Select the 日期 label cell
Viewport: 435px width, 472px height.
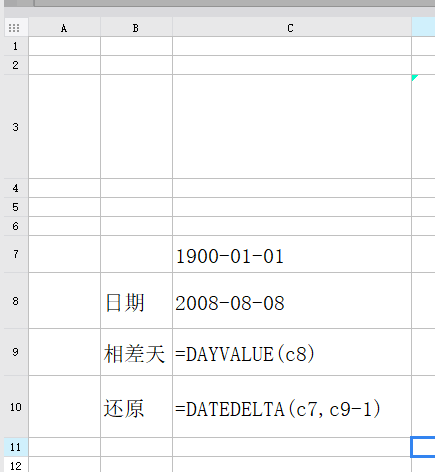point(136,301)
